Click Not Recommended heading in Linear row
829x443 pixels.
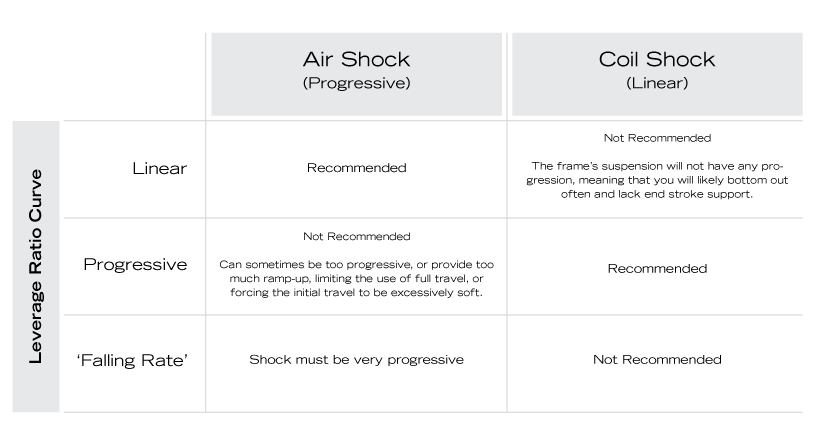point(656,136)
